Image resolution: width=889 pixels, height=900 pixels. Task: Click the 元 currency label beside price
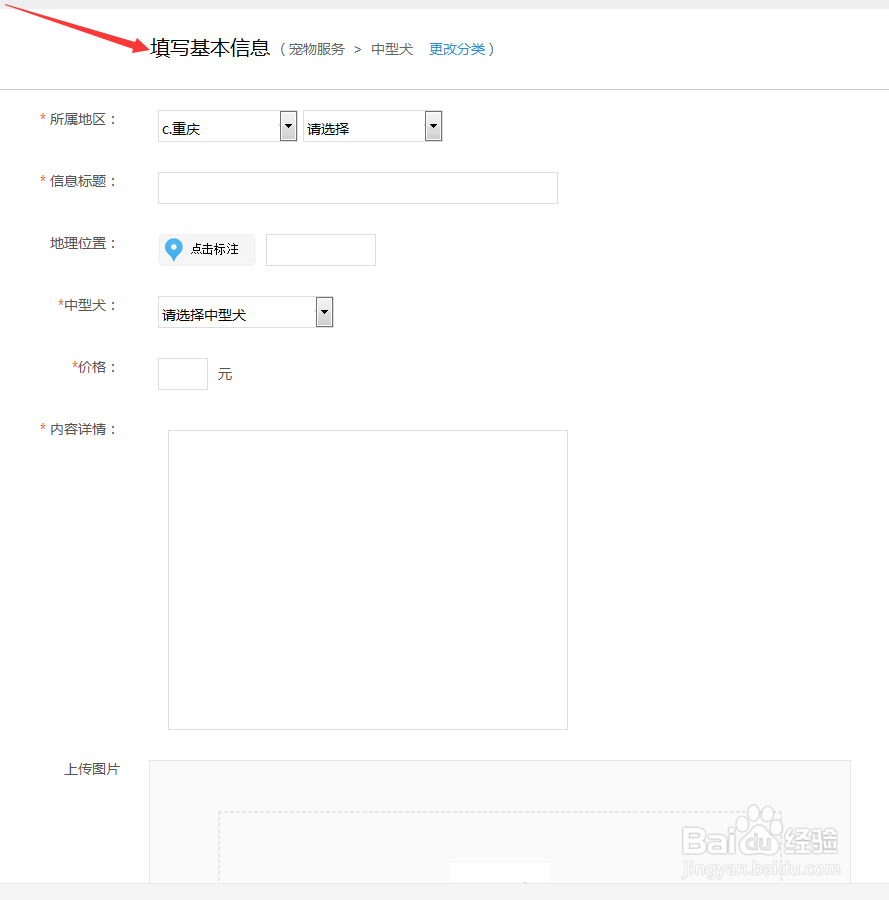(224, 374)
